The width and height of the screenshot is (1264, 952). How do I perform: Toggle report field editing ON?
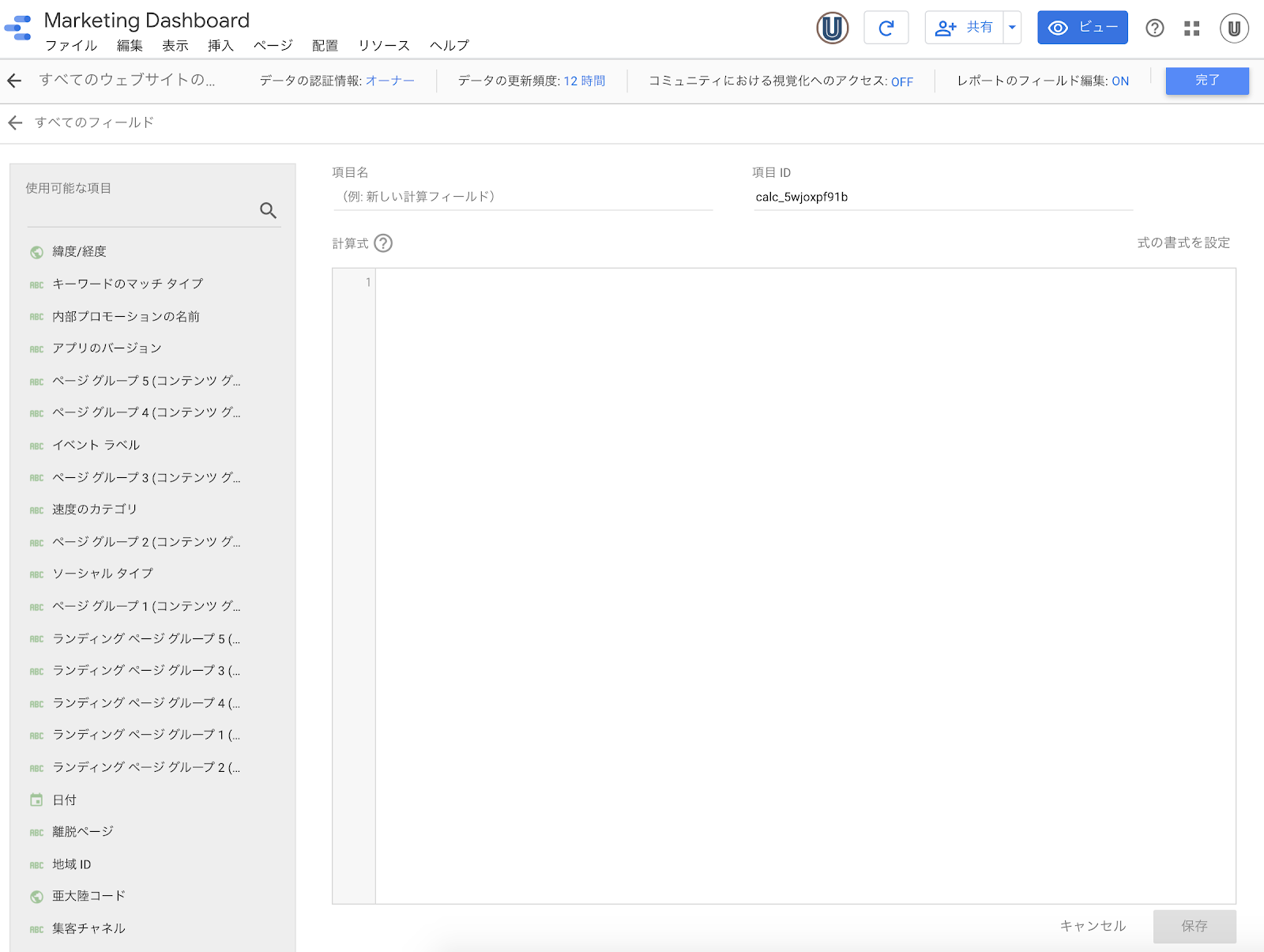coord(1120,81)
